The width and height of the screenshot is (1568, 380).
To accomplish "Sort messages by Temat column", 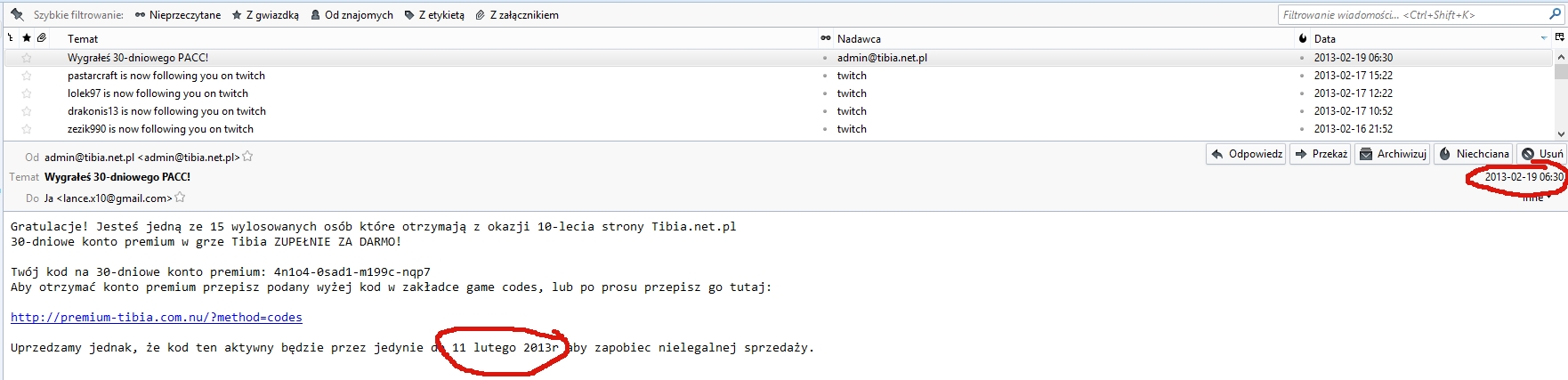I will [83, 39].
